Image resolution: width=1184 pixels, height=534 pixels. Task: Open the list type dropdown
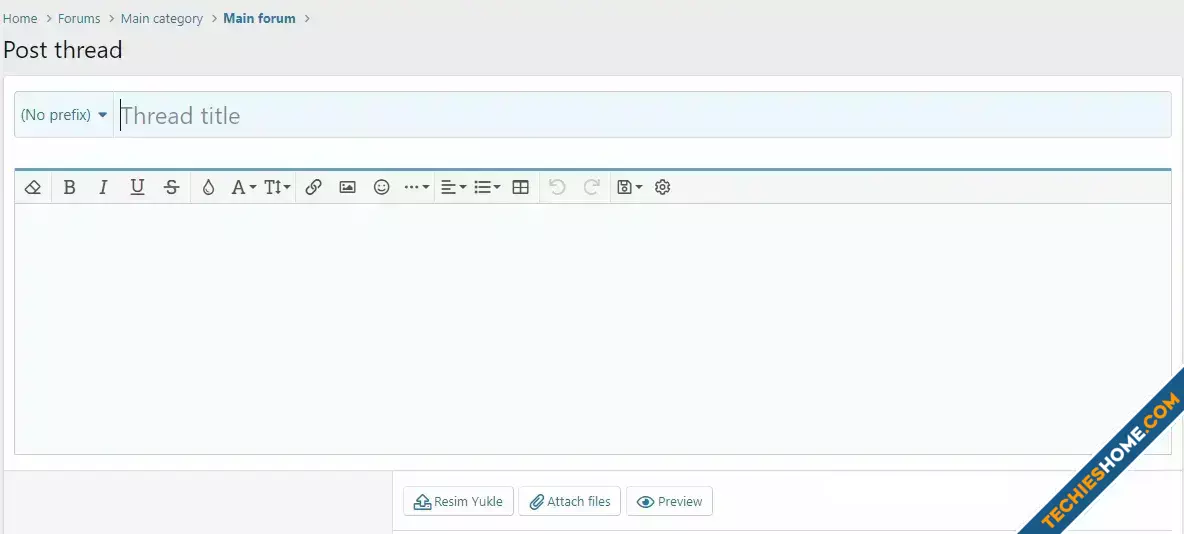pyautogui.click(x=487, y=187)
